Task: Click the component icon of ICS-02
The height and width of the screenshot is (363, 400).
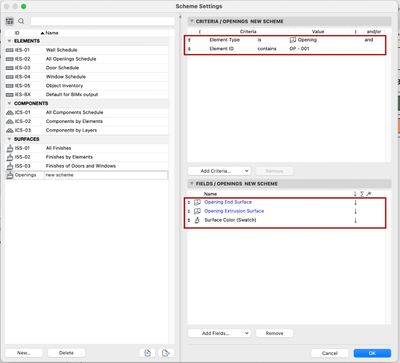Action: (x=10, y=121)
